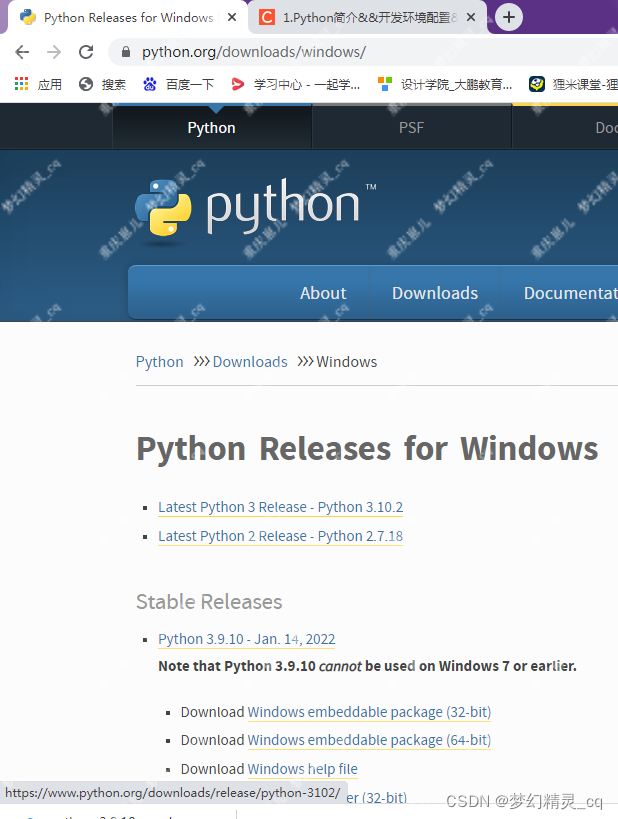
Task: Close the Python Releases for Windows tab
Action: (232, 17)
